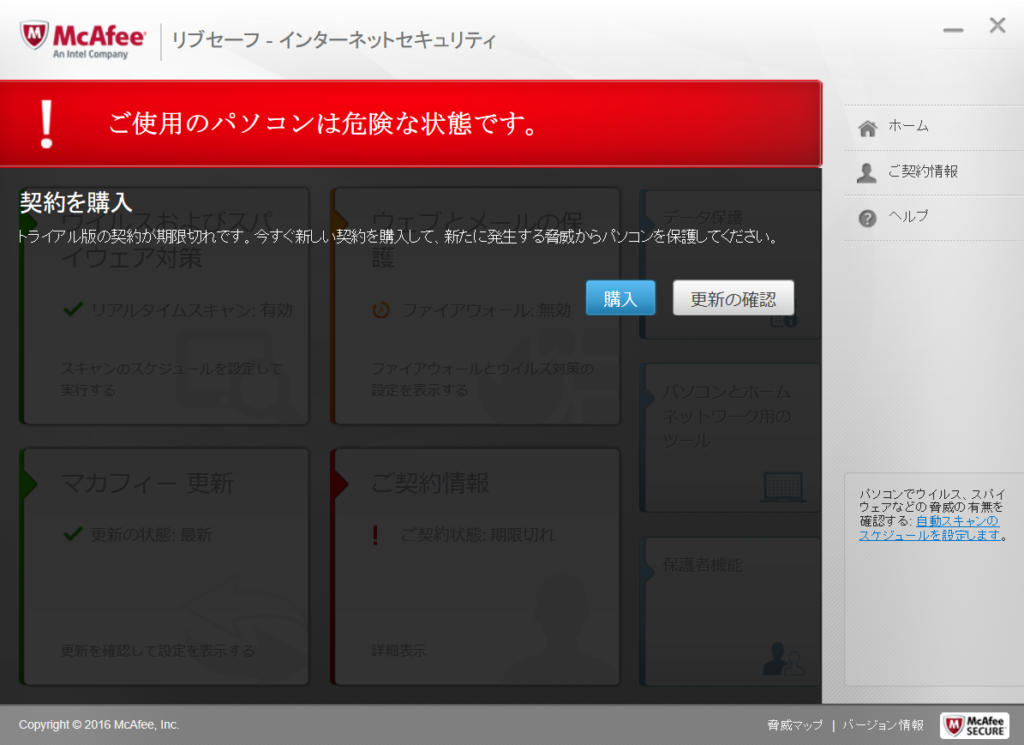This screenshot has width=1024, height=745.
Task: Click 更新の状態: 最新 status text
Action: [x=151, y=535]
